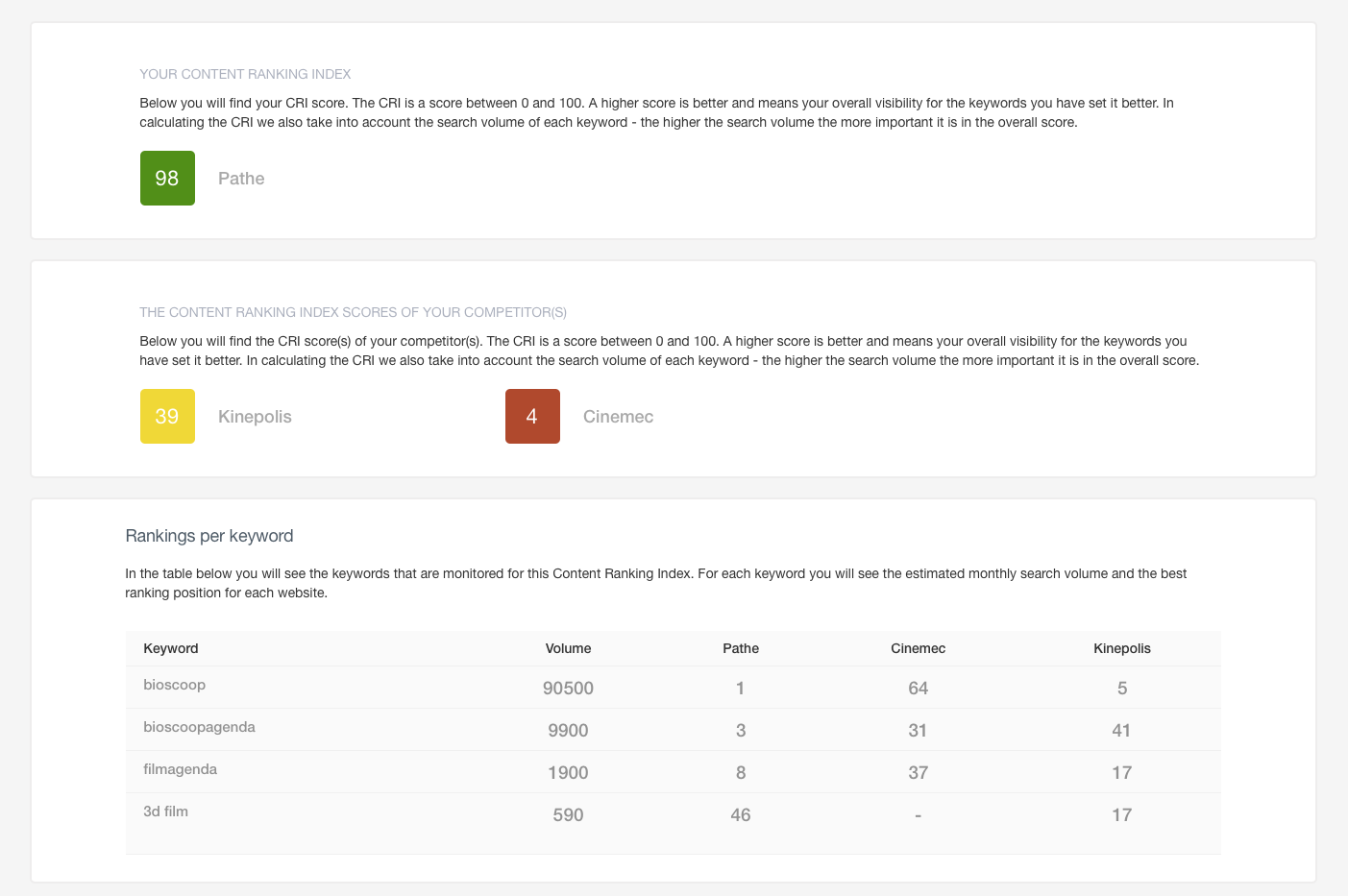This screenshot has width=1348, height=896.
Task: Click the green 98 CRI score badge
Action: click(167, 178)
